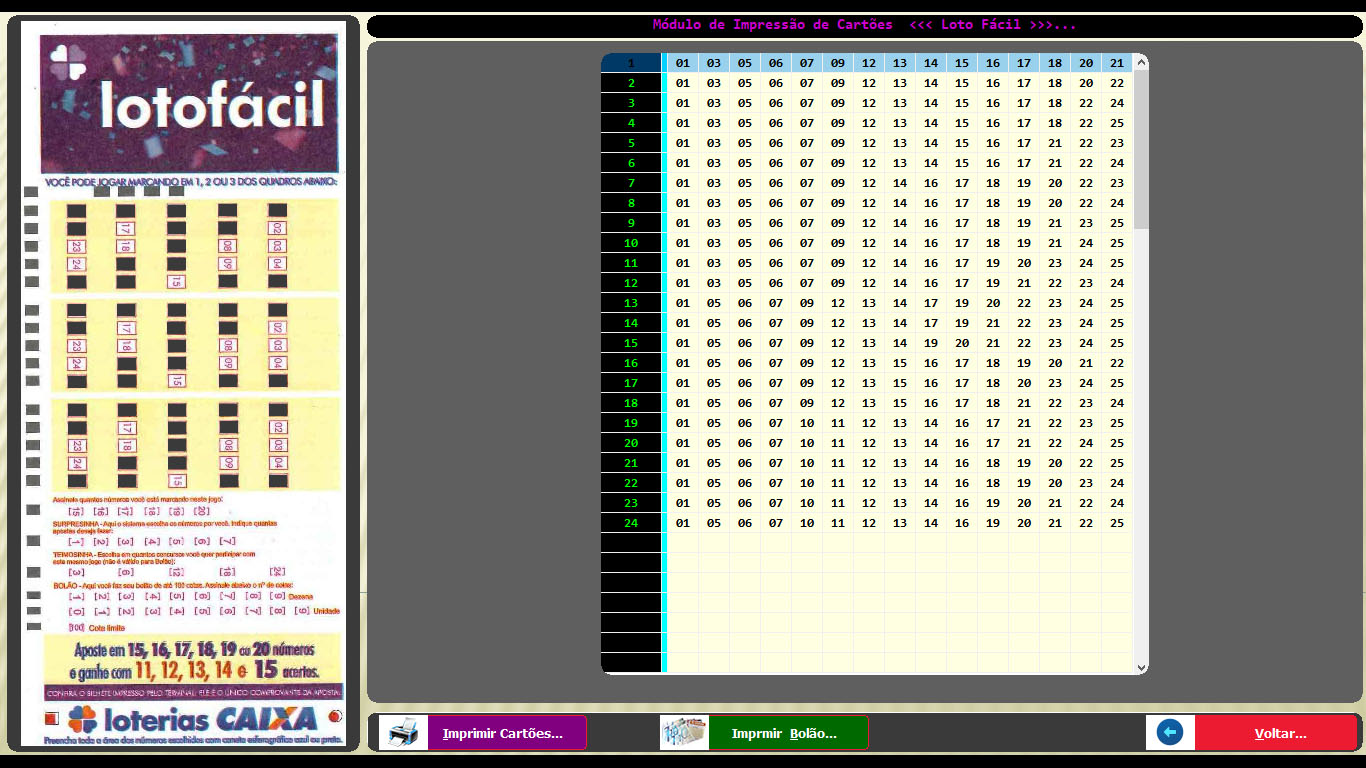Click the tickets icon beside Imprimir Bolão
1366x768 pixels.
tap(684, 733)
